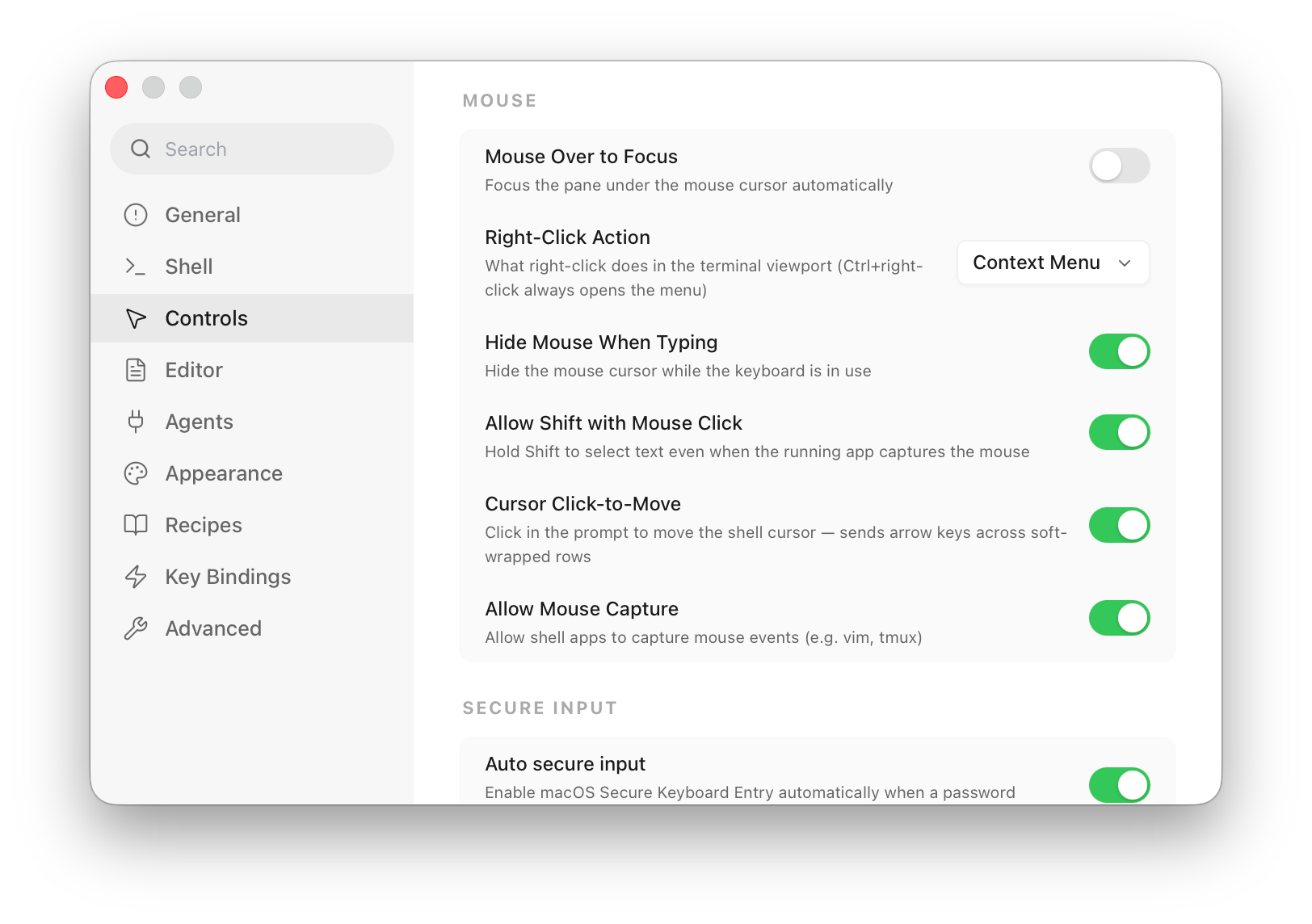Enable Mouse Over to Focus toggle
The image size is (1312, 924).
click(1119, 166)
